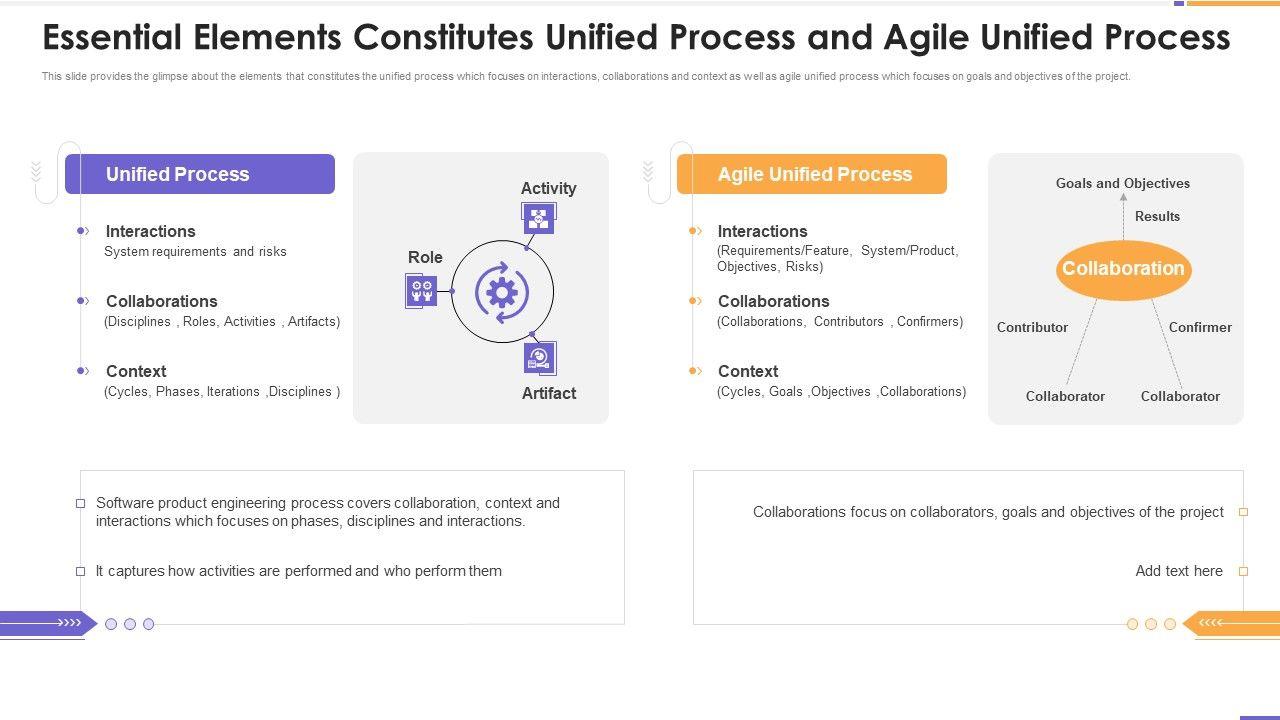Image resolution: width=1280 pixels, height=720 pixels.
Task: Click chevrons beside Unified Process header
Action: click(x=37, y=172)
